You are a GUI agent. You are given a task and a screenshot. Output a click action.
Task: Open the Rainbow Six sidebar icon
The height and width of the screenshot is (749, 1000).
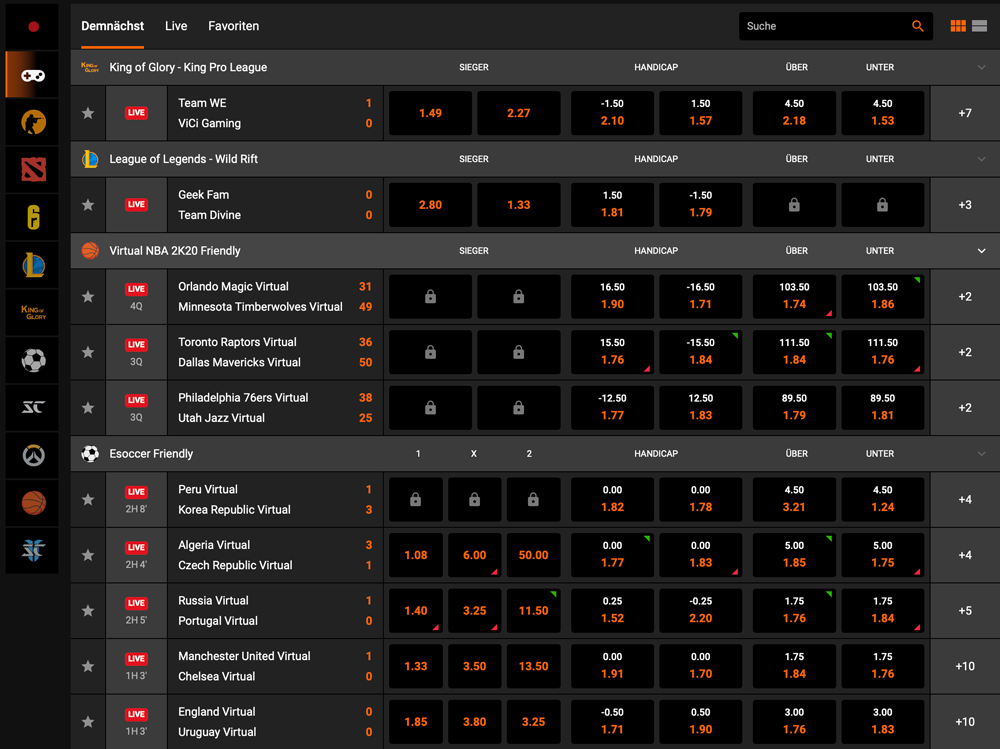pyautogui.click(x=33, y=218)
